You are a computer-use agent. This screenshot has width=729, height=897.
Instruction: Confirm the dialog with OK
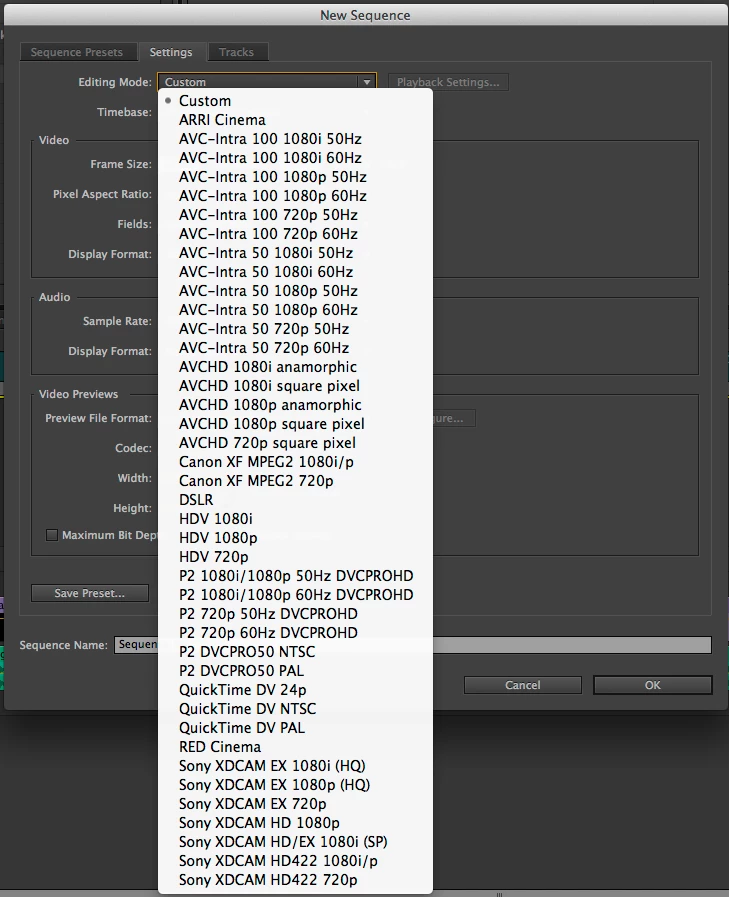click(x=653, y=685)
